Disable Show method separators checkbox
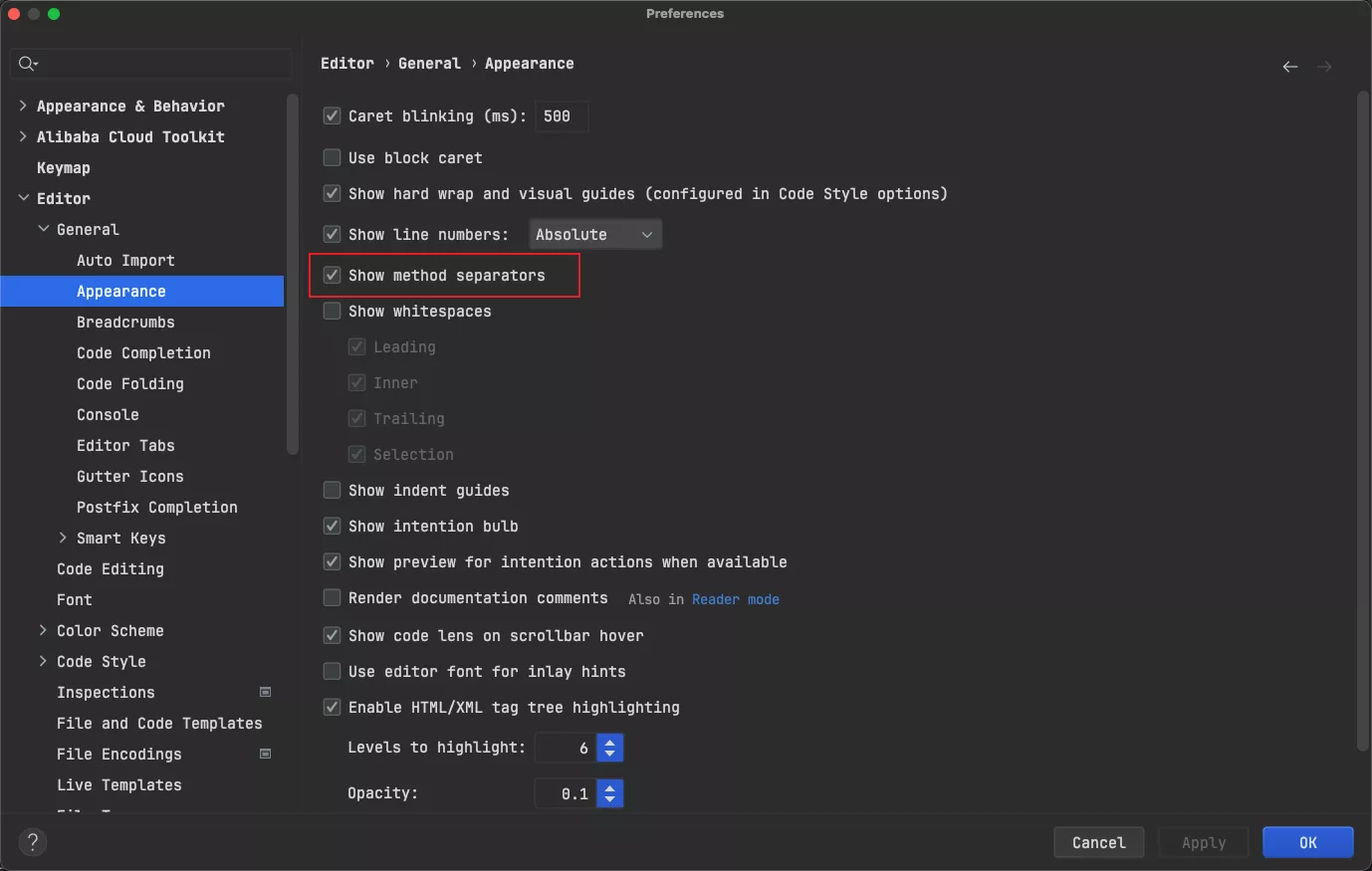Screen dimensions: 1372x871 [x=333, y=276]
